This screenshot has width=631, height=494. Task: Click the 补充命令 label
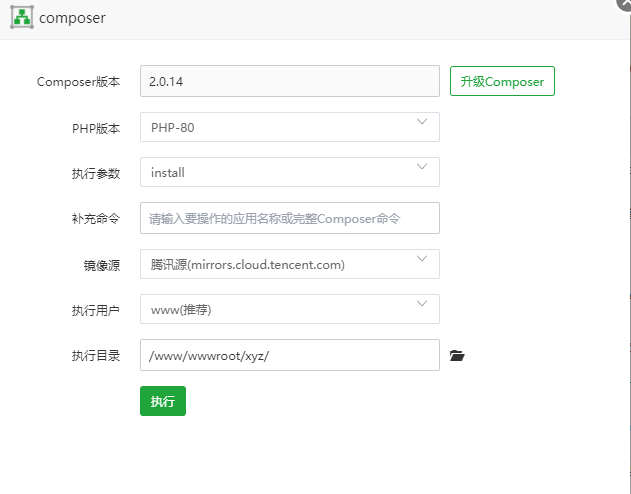tap(96, 219)
